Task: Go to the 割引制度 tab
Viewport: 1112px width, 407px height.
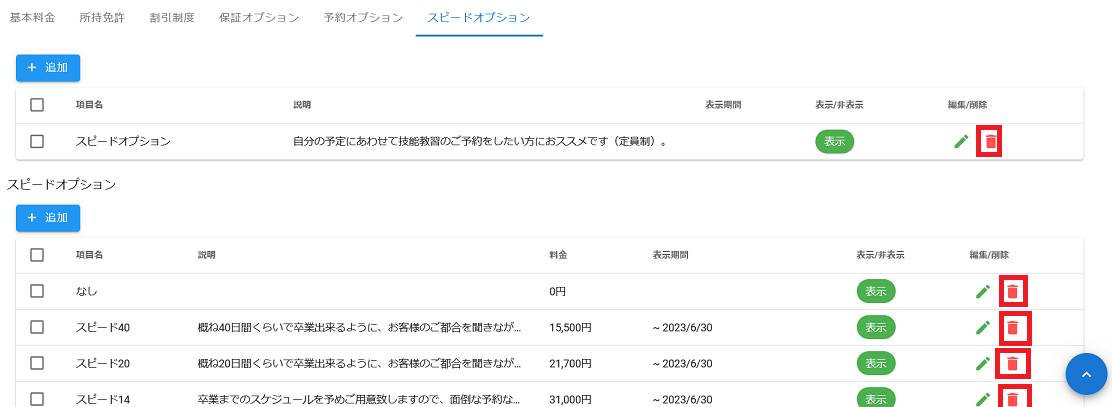Action: 172,18
